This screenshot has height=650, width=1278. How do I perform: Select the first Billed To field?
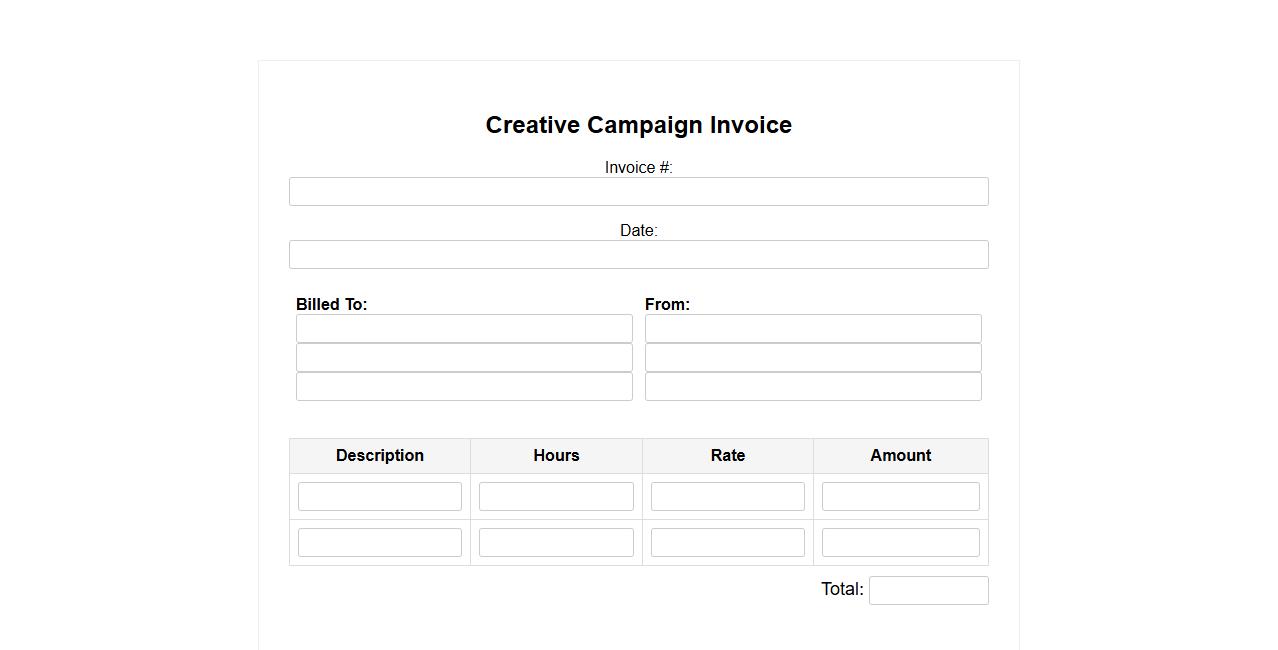coord(464,329)
